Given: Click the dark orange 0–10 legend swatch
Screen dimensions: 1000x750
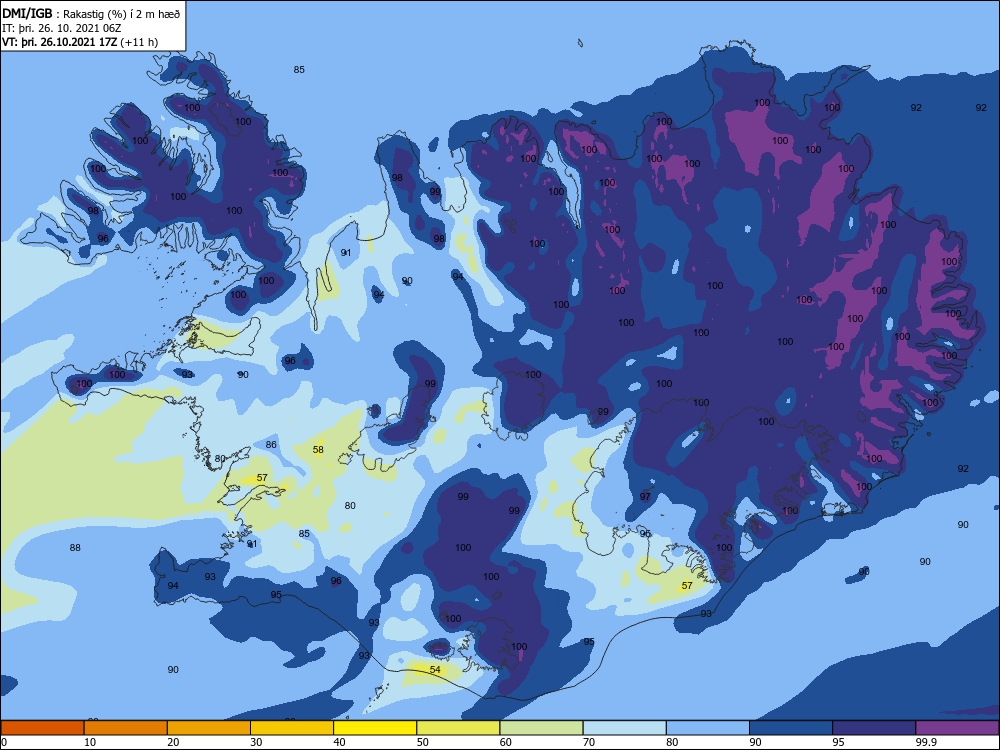Looking at the screenshot, I should click(42, 728).
